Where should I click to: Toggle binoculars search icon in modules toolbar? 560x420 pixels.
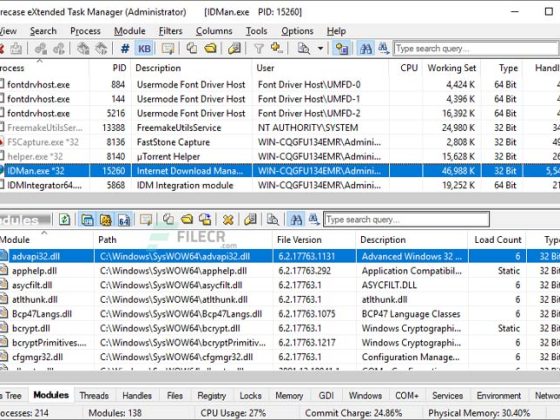[296, 219]
